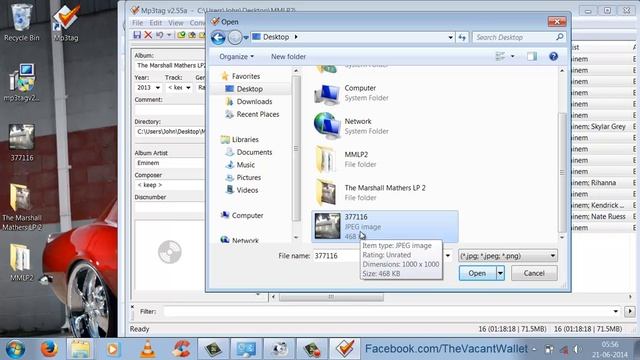The image size is (640, 360).
Task: Click the album cover art placeholder disc
Action: [170, 252]
